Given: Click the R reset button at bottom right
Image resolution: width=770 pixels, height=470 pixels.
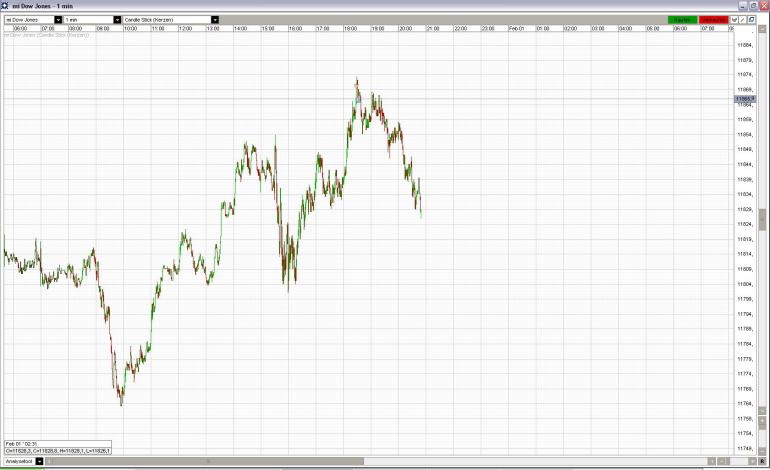Looking at the screenshot, I should point(762,462).
